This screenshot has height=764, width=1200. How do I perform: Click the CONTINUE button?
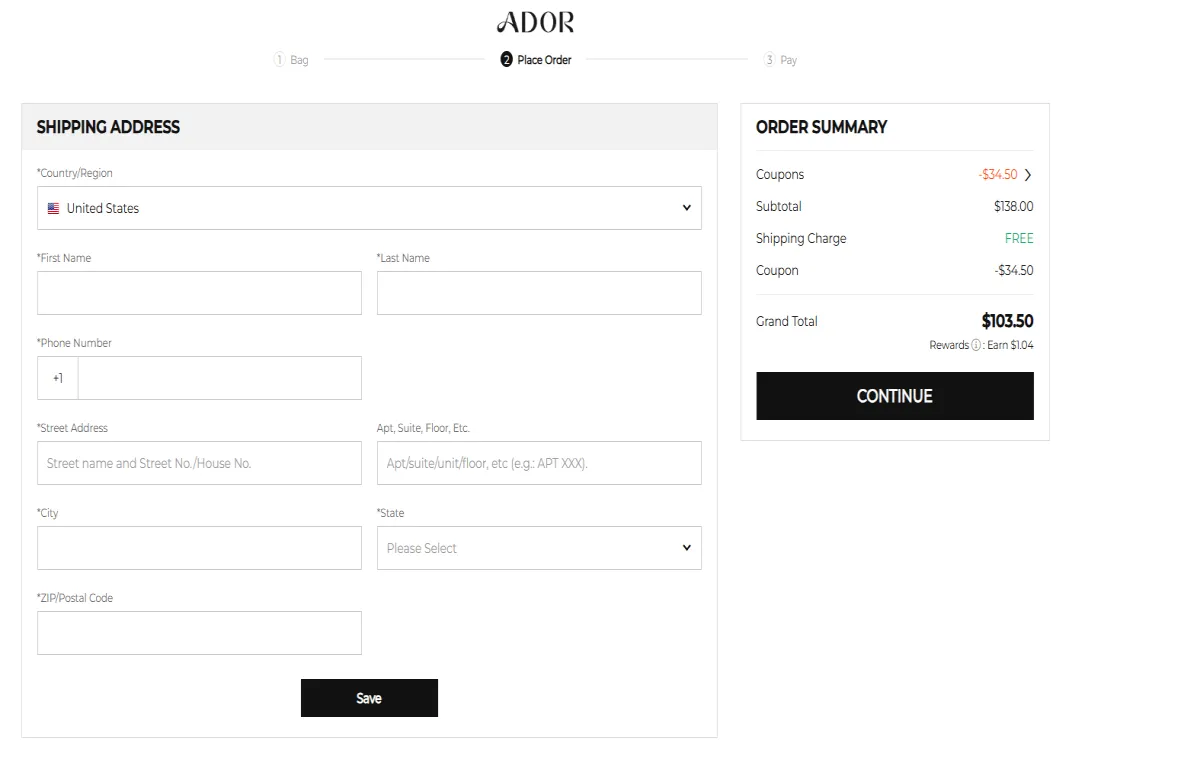pos(894,396)
